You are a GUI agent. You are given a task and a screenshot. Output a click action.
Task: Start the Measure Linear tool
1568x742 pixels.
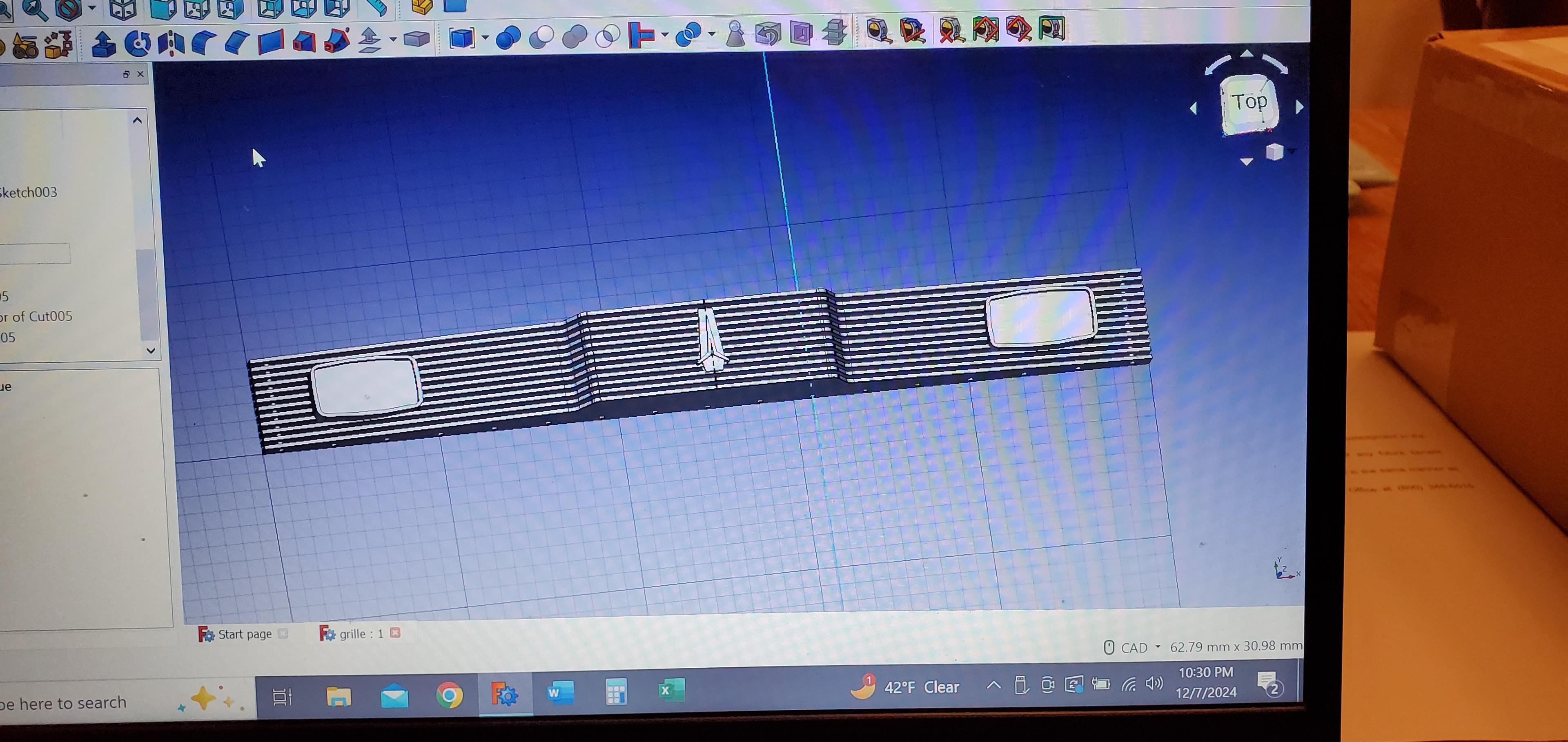point(878,30)
